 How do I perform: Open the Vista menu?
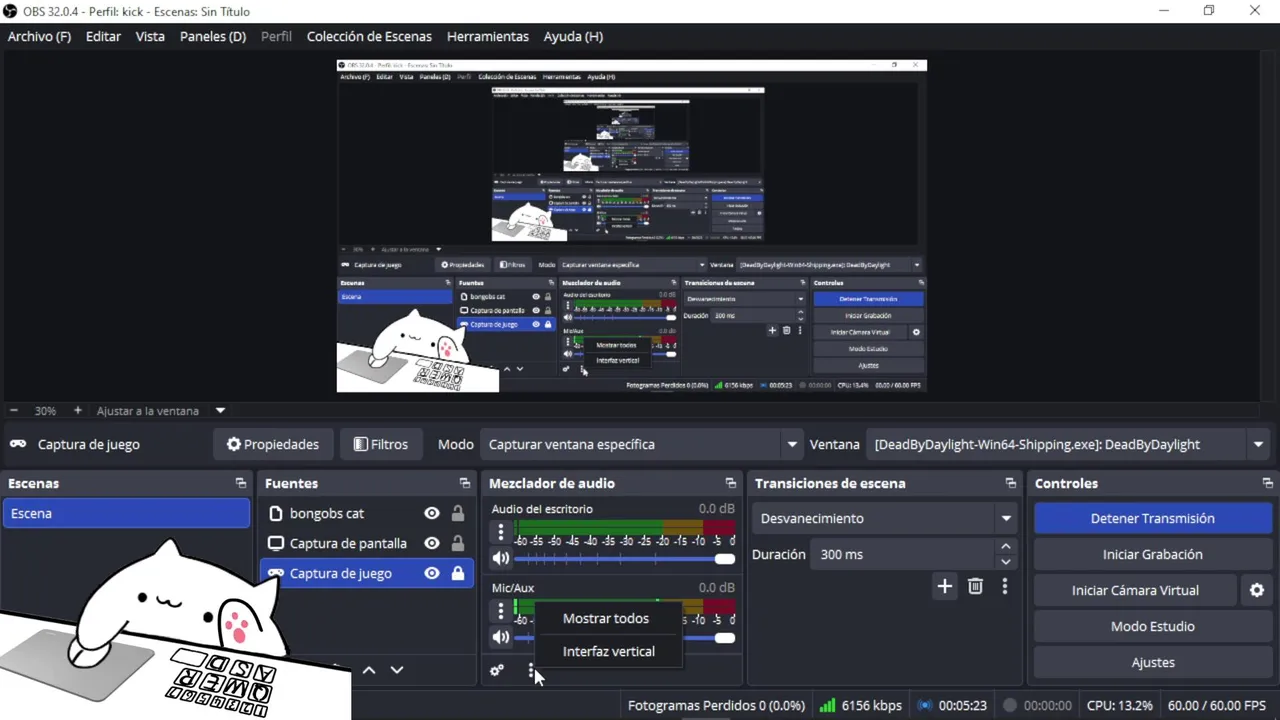(x=150, y=36)
